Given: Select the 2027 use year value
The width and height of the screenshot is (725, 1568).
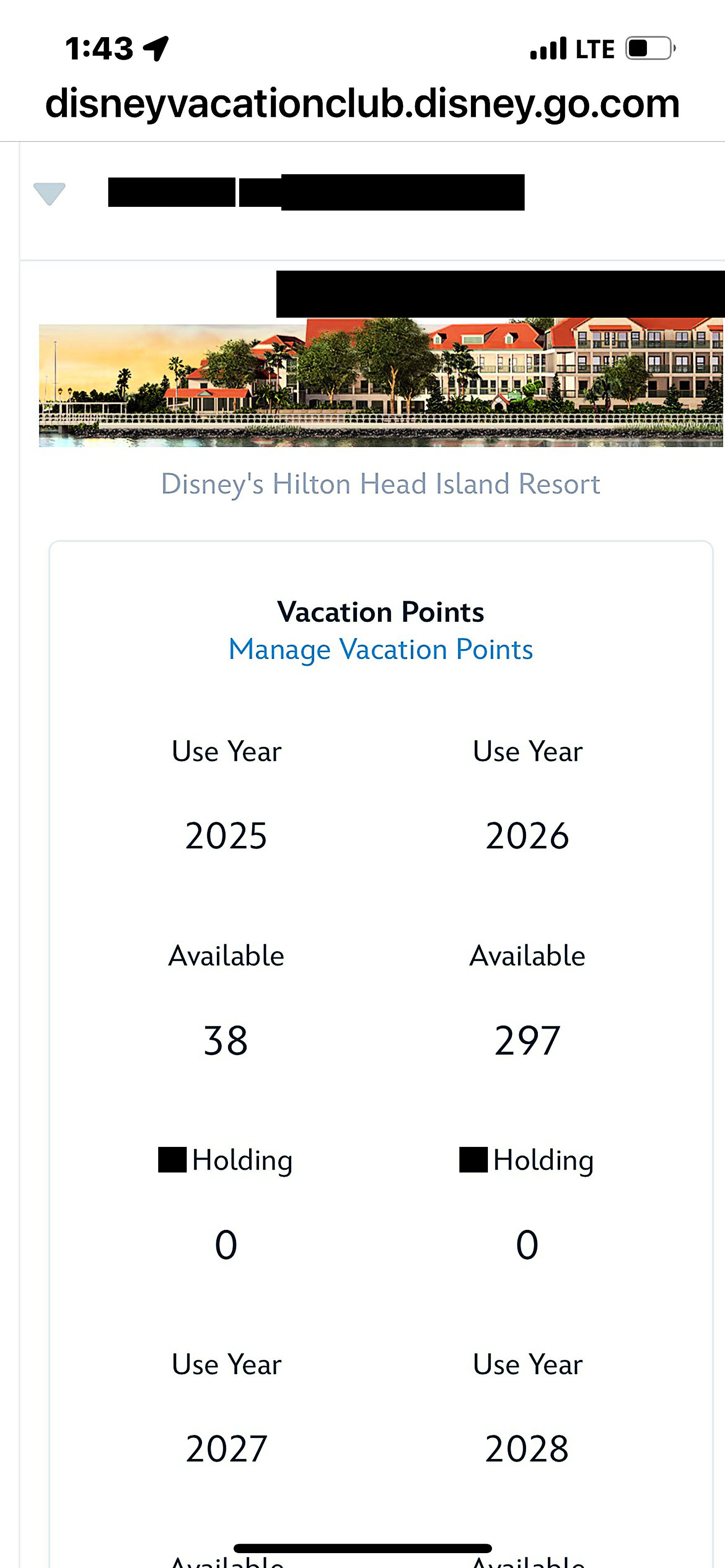Looking at the screenshot, I should (x=226, y=1449).
